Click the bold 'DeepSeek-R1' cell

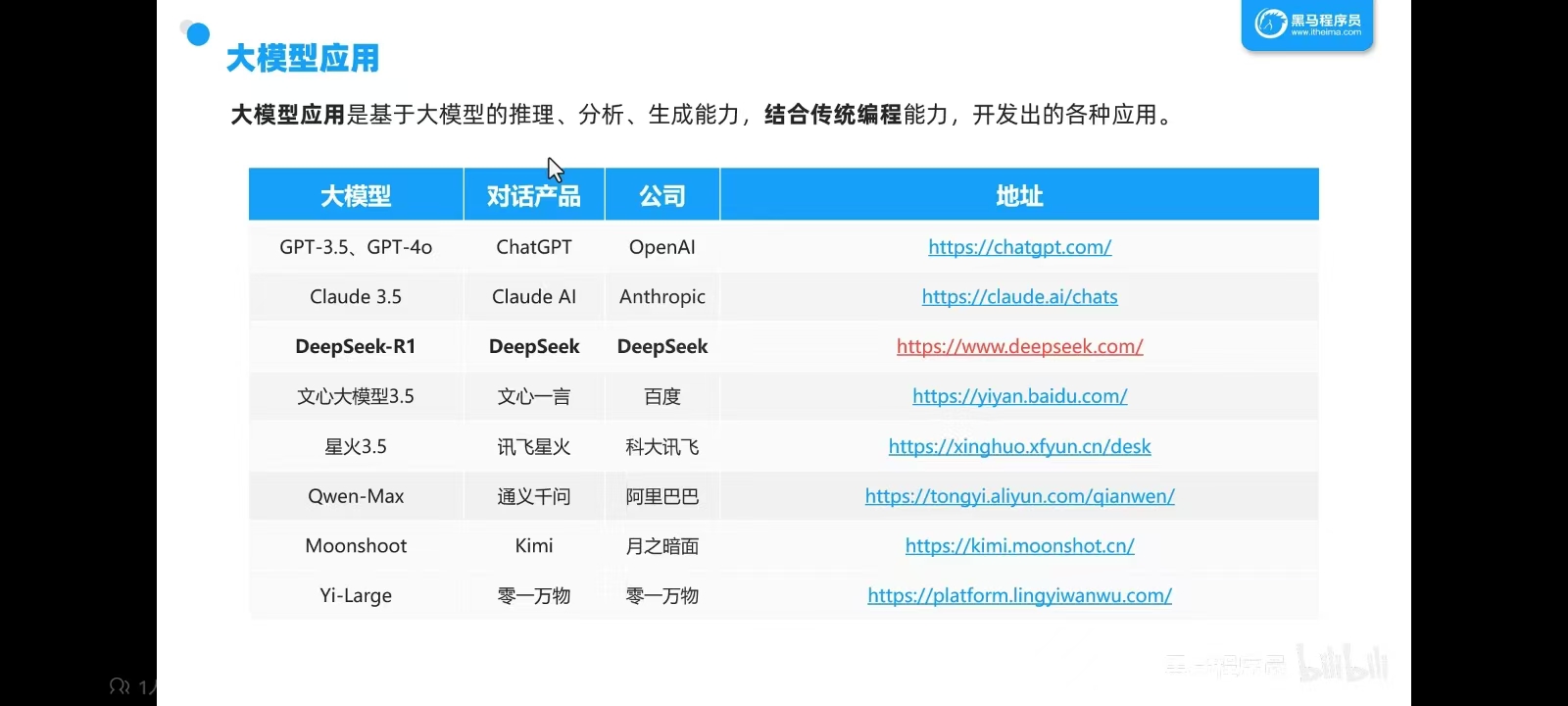click(x=356, y=346)
